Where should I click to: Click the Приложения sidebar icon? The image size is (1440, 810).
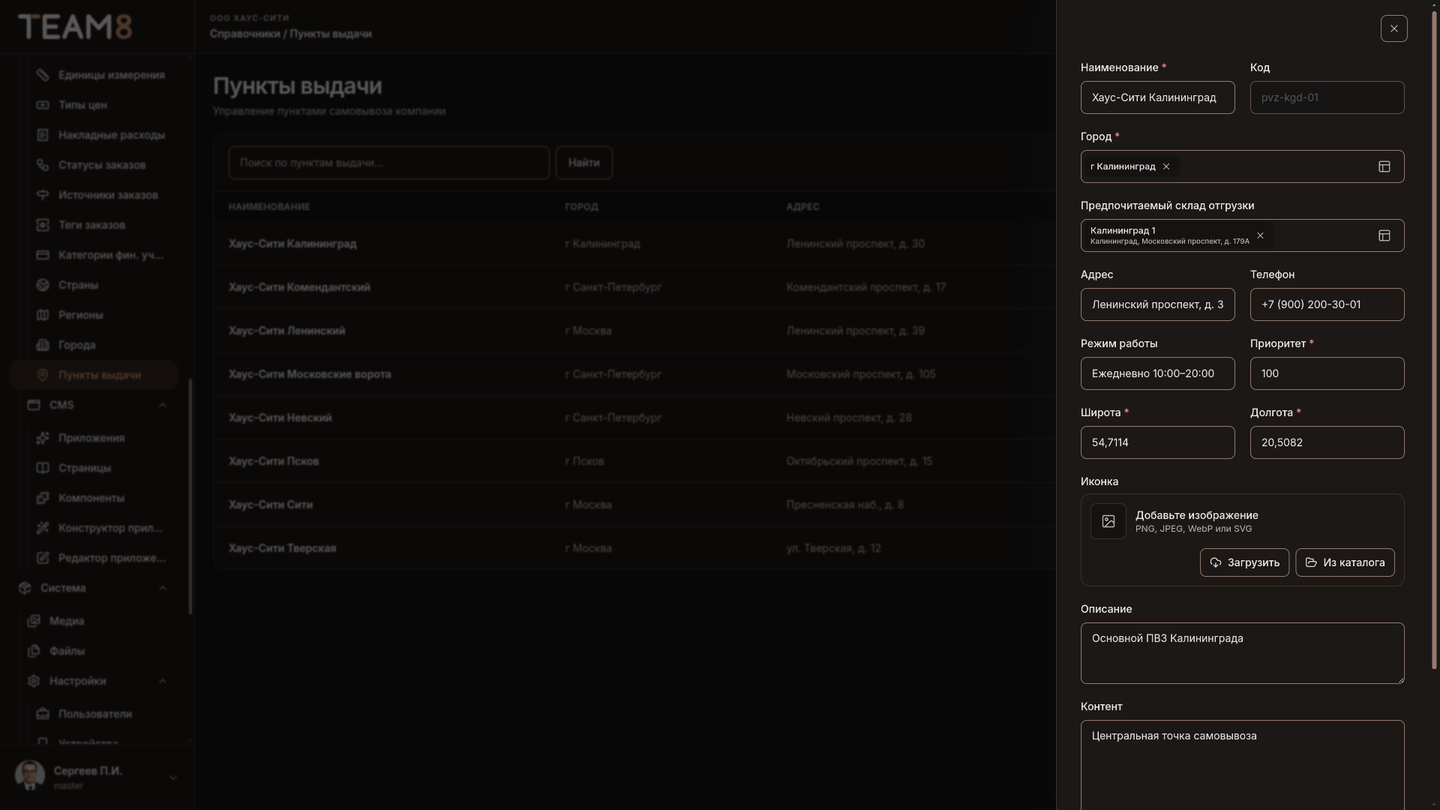tap(42, 438)
